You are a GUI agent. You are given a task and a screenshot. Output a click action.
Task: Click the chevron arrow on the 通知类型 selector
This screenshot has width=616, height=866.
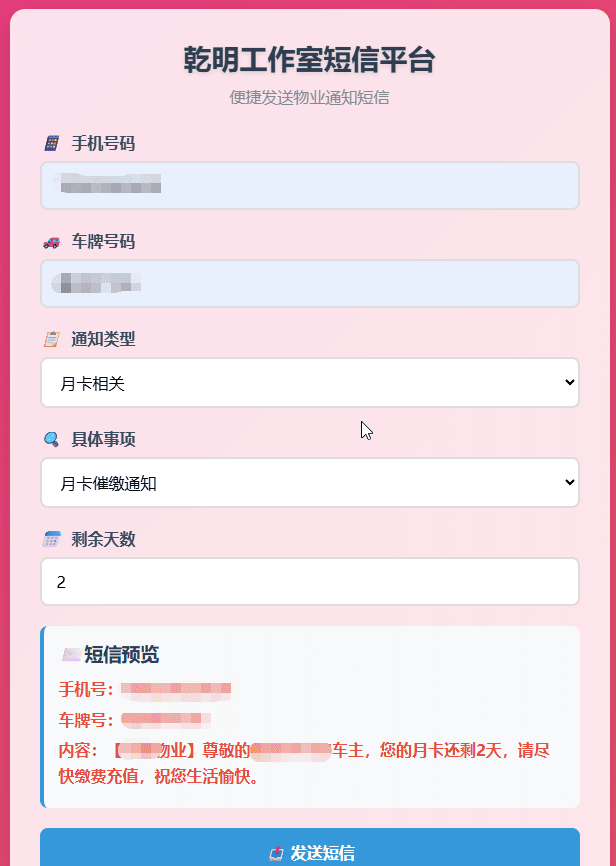point(570,382)
